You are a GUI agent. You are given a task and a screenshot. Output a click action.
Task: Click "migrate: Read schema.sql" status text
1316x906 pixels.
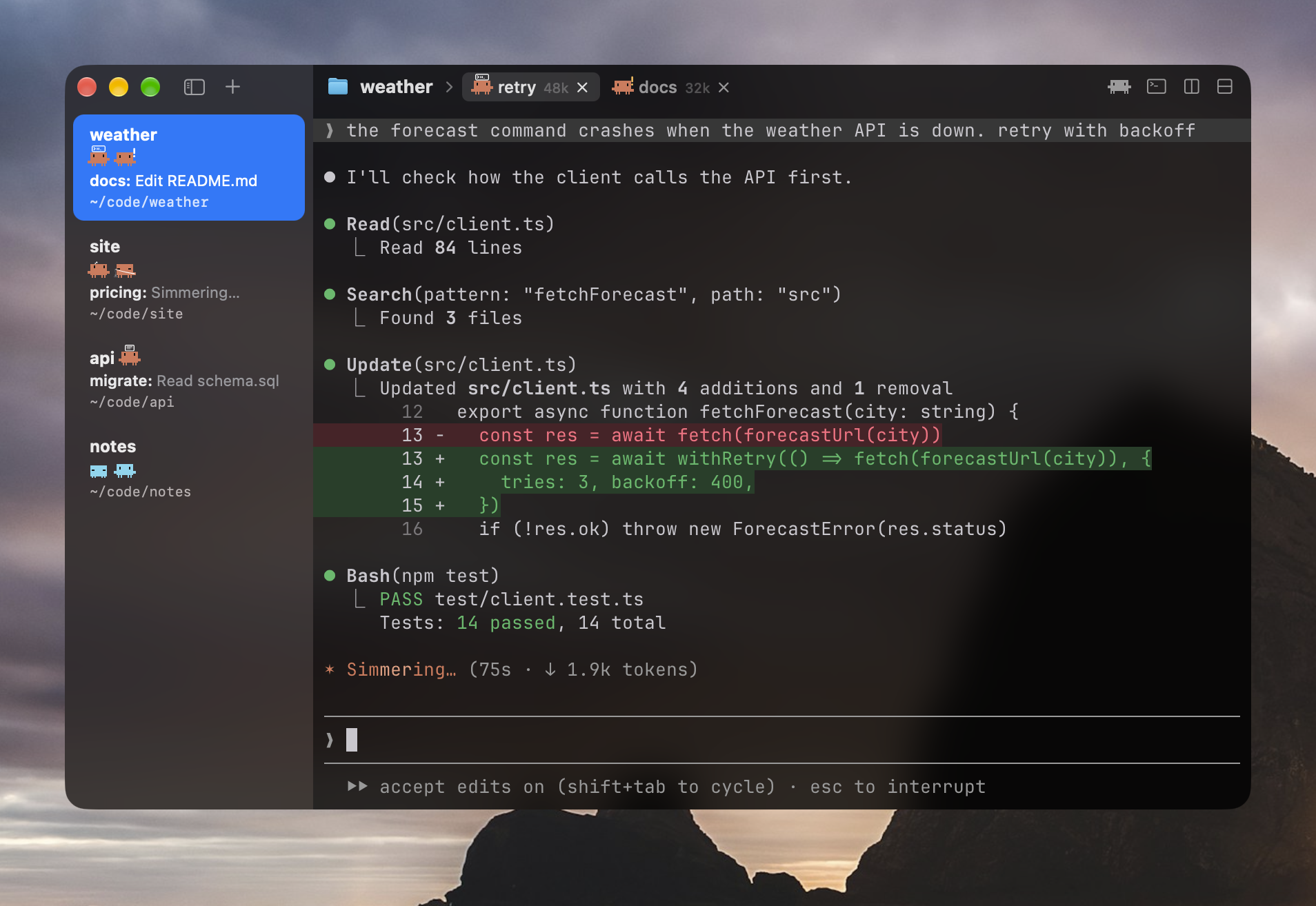click(x=184, y=381)
